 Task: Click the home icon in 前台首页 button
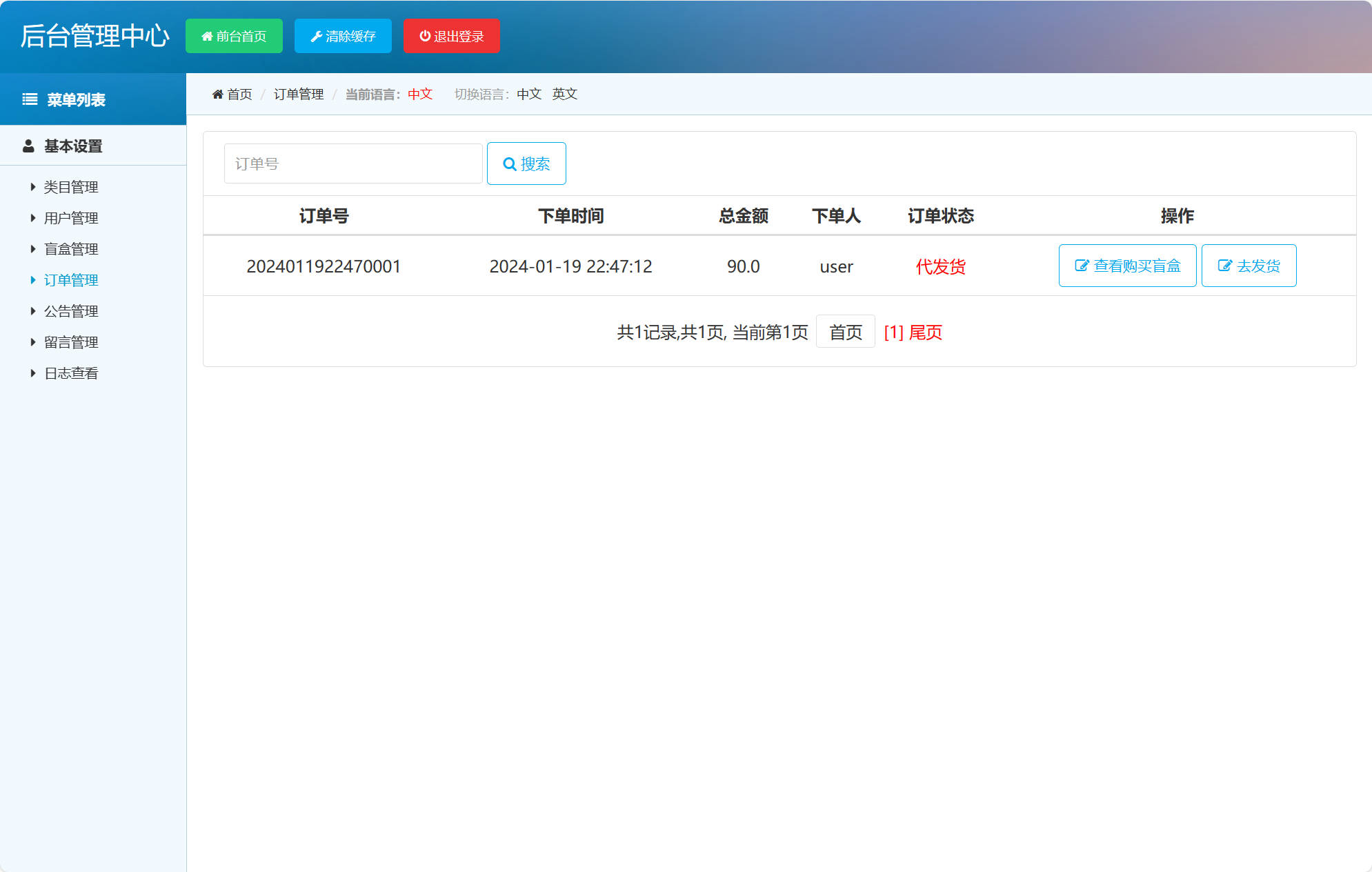pyautogui.click(x=206, y=36)
